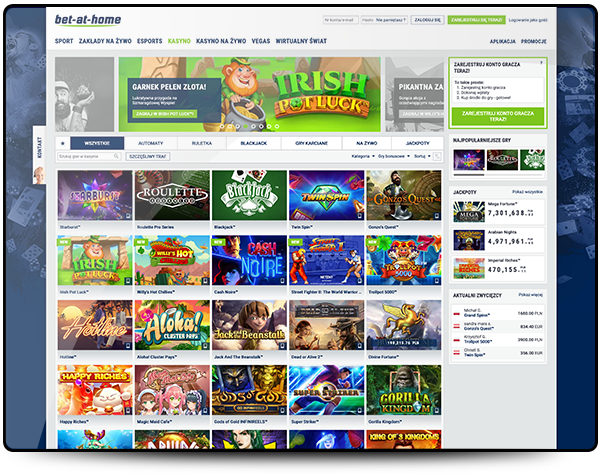The width and height of the screenshot is (600, 474).
Task: Open the favorites star tab
Action: tap(63, 143)
